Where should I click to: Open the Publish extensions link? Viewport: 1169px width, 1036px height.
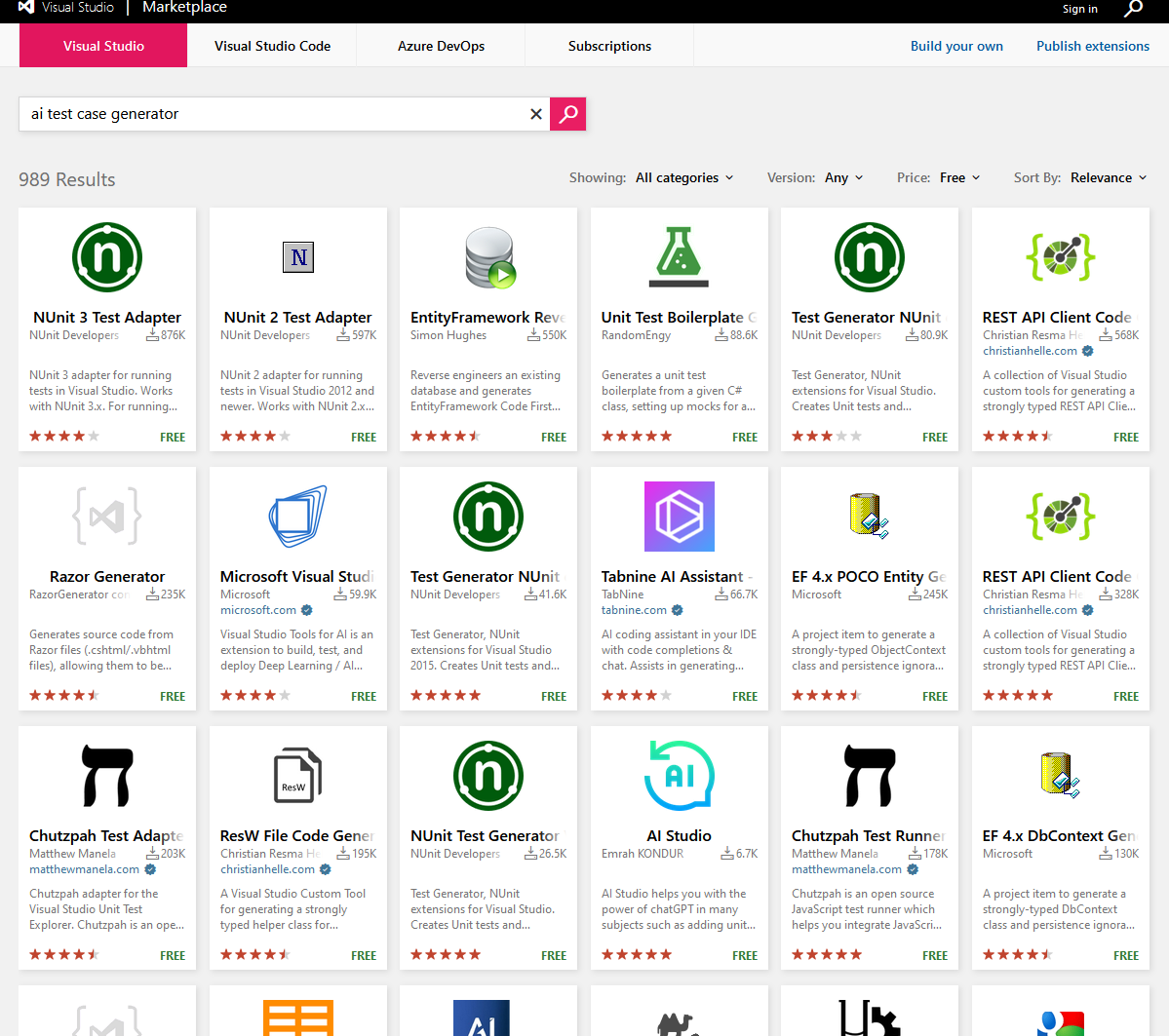pyautogui.click(x=1092, y=46)
